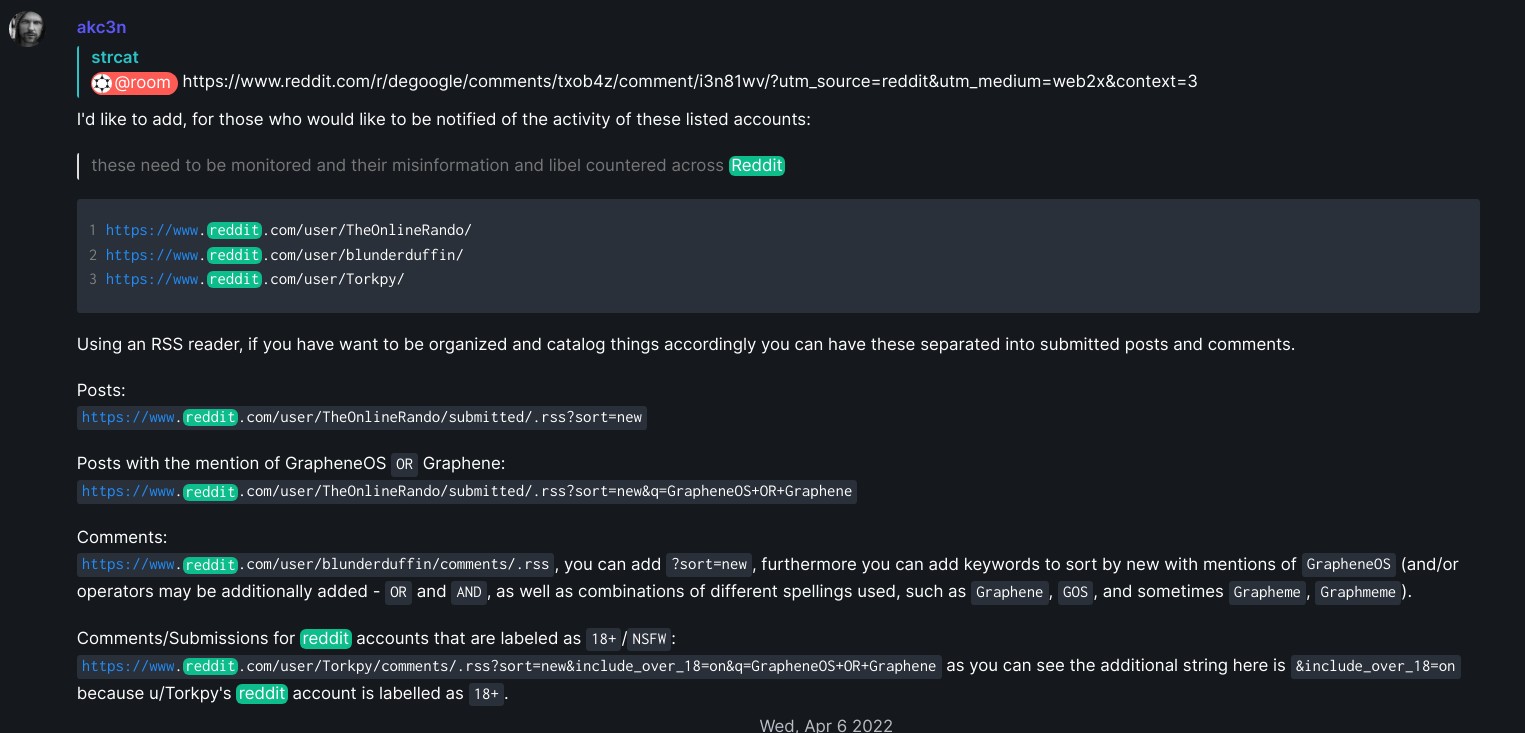Open TheOnlineRando user link in code block

click(289, 230)
